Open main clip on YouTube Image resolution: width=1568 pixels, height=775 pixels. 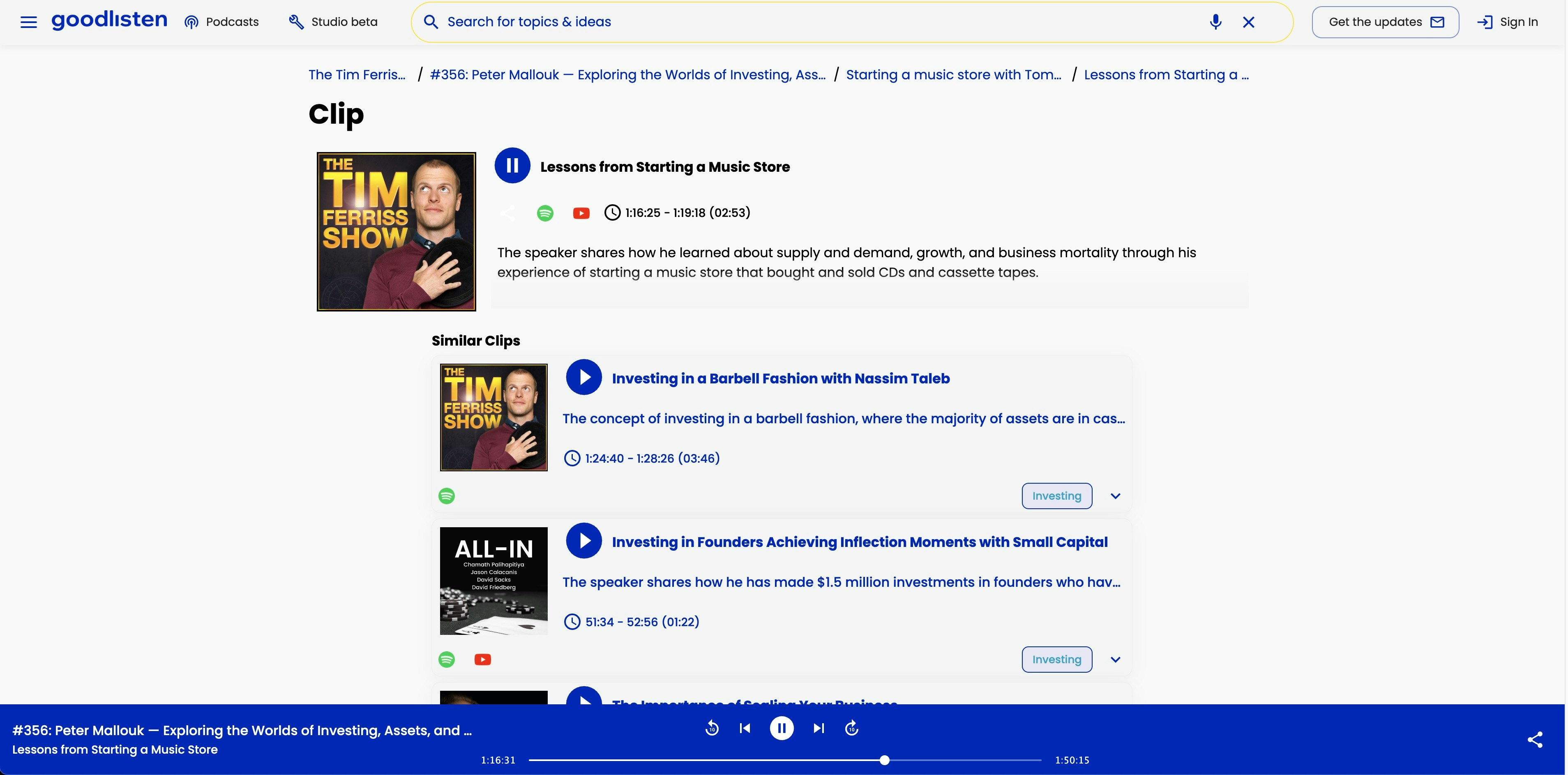(581, 213)
